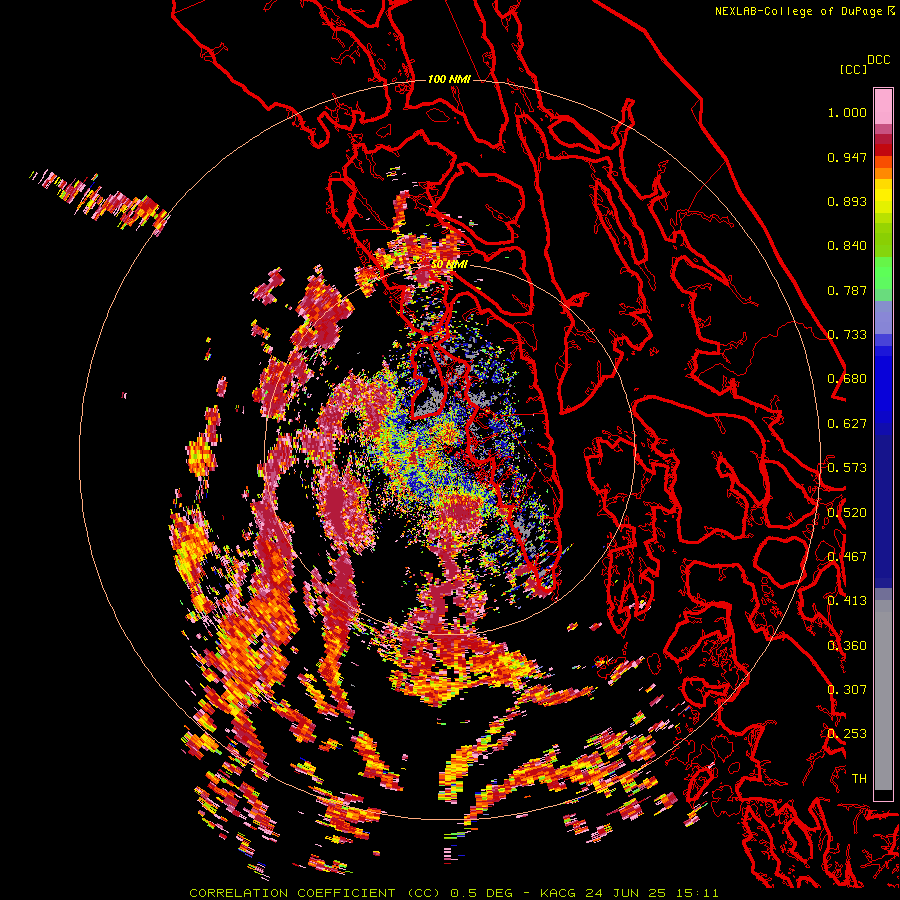The height and width of the screenshot is (900, 900).
Task: Click the 0.627 scale value
Action: 847,424
